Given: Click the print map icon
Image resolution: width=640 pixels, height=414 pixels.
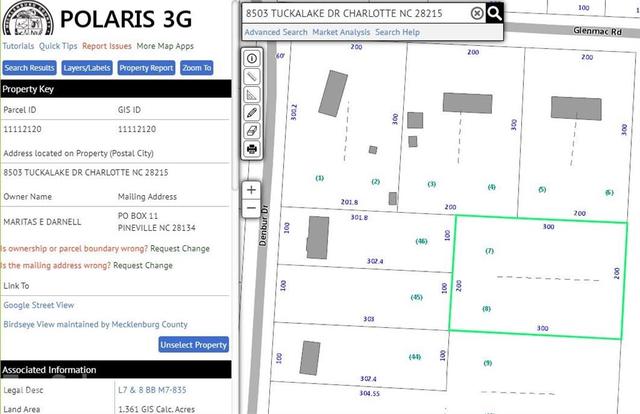Looking at the screenshot, I should [251, 149].
